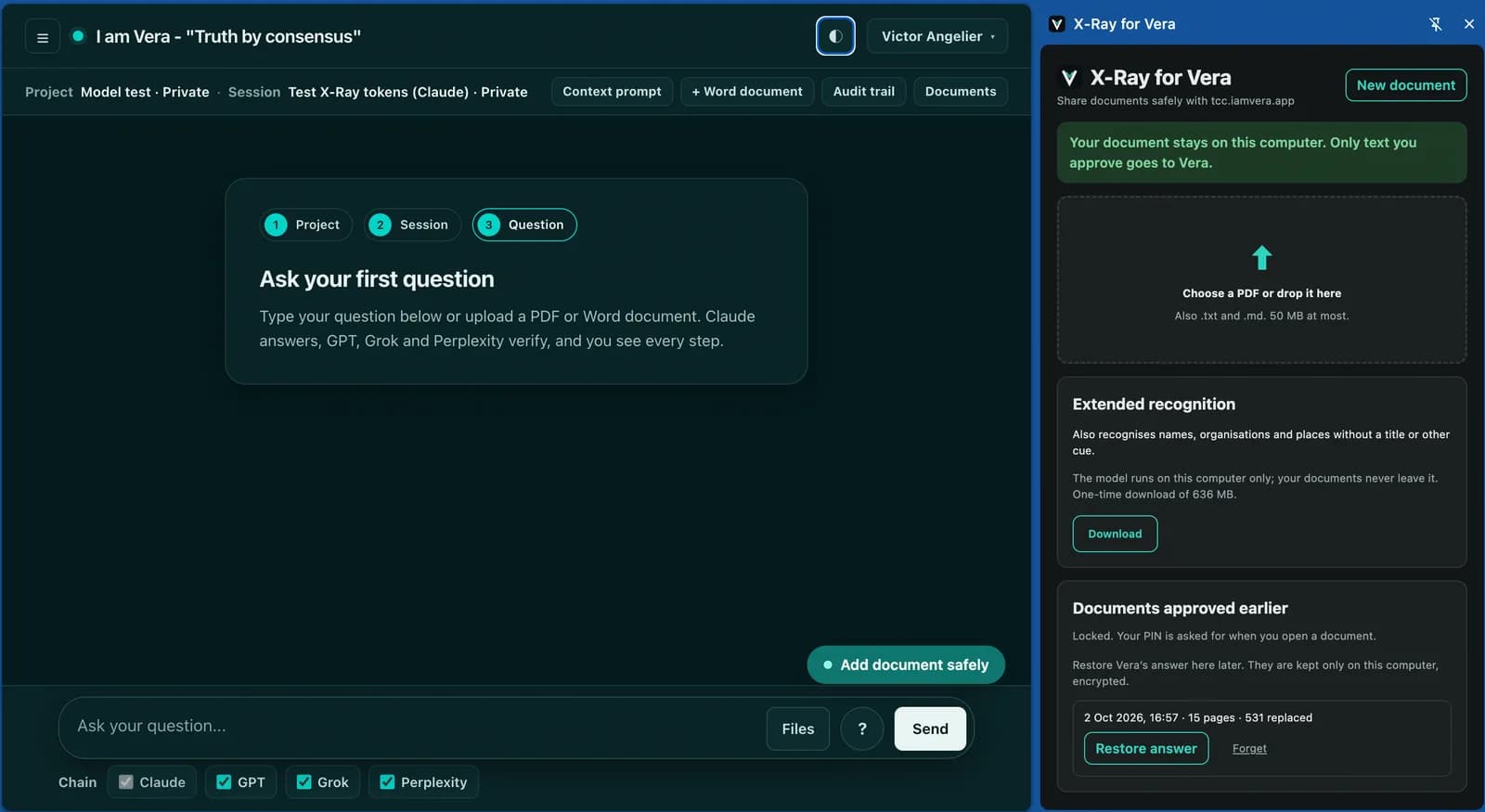Click the upload arrow icon in drop zone
Screen dimensions: 1485x812
pyautogui.click(x=1261, y=257)
